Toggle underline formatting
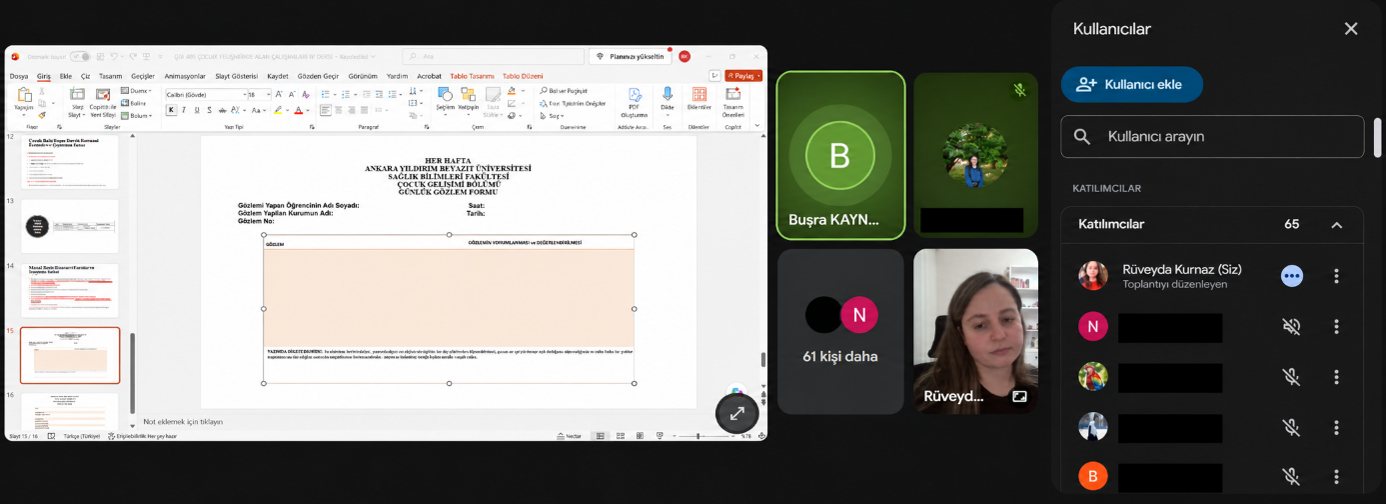The height and width of the screenshot is (504, 1386). click(x=197, y=110)
